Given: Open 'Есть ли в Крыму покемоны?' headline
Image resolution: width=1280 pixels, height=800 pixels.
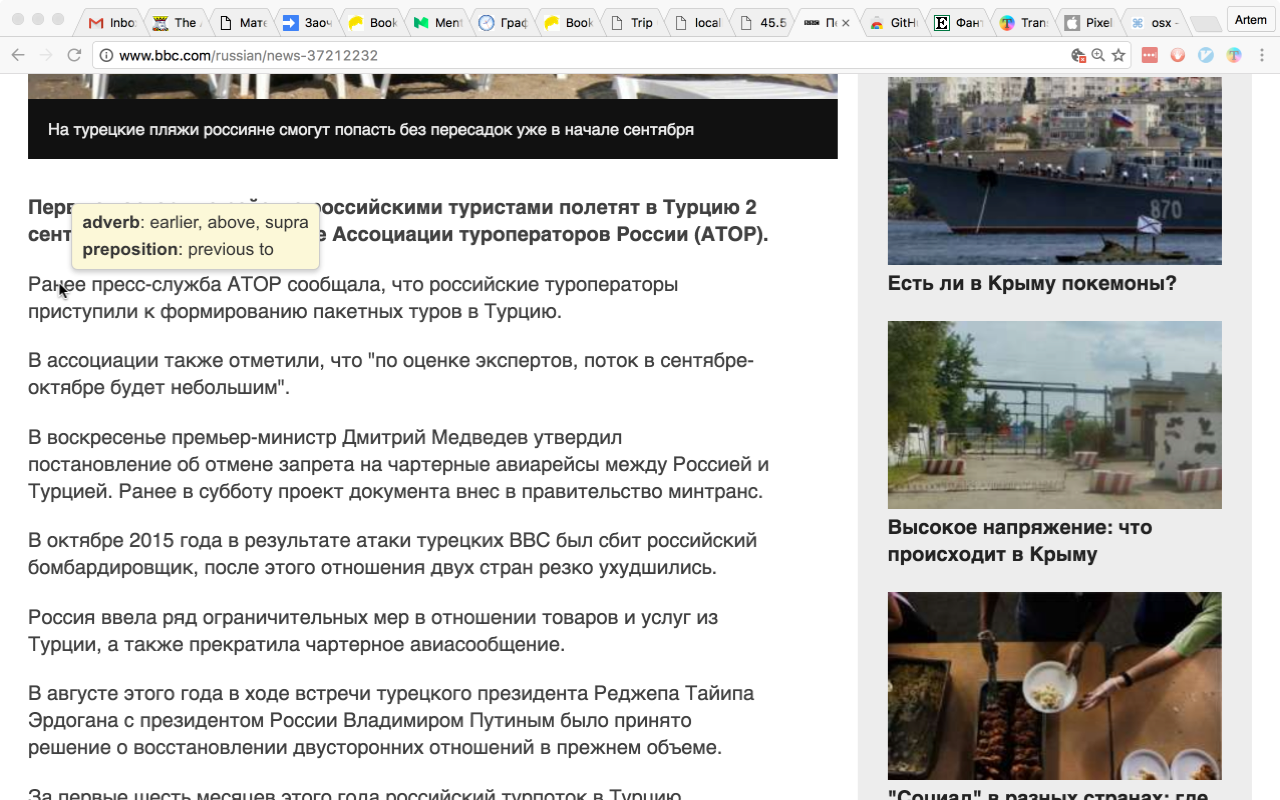Looking at the screenshot, I should [x=1032, y=283].
